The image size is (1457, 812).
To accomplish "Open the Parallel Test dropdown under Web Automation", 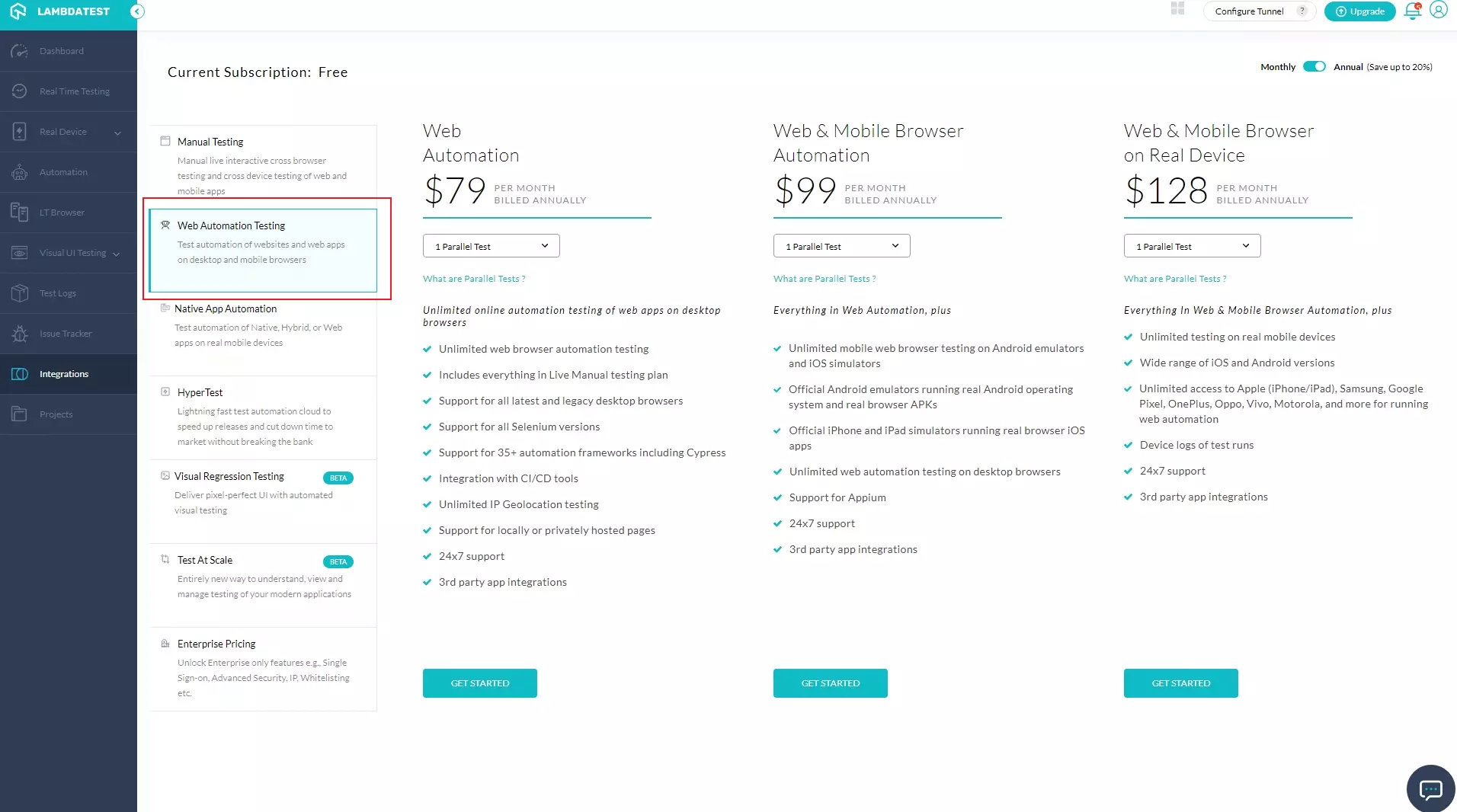I will (x=490, y=245).
